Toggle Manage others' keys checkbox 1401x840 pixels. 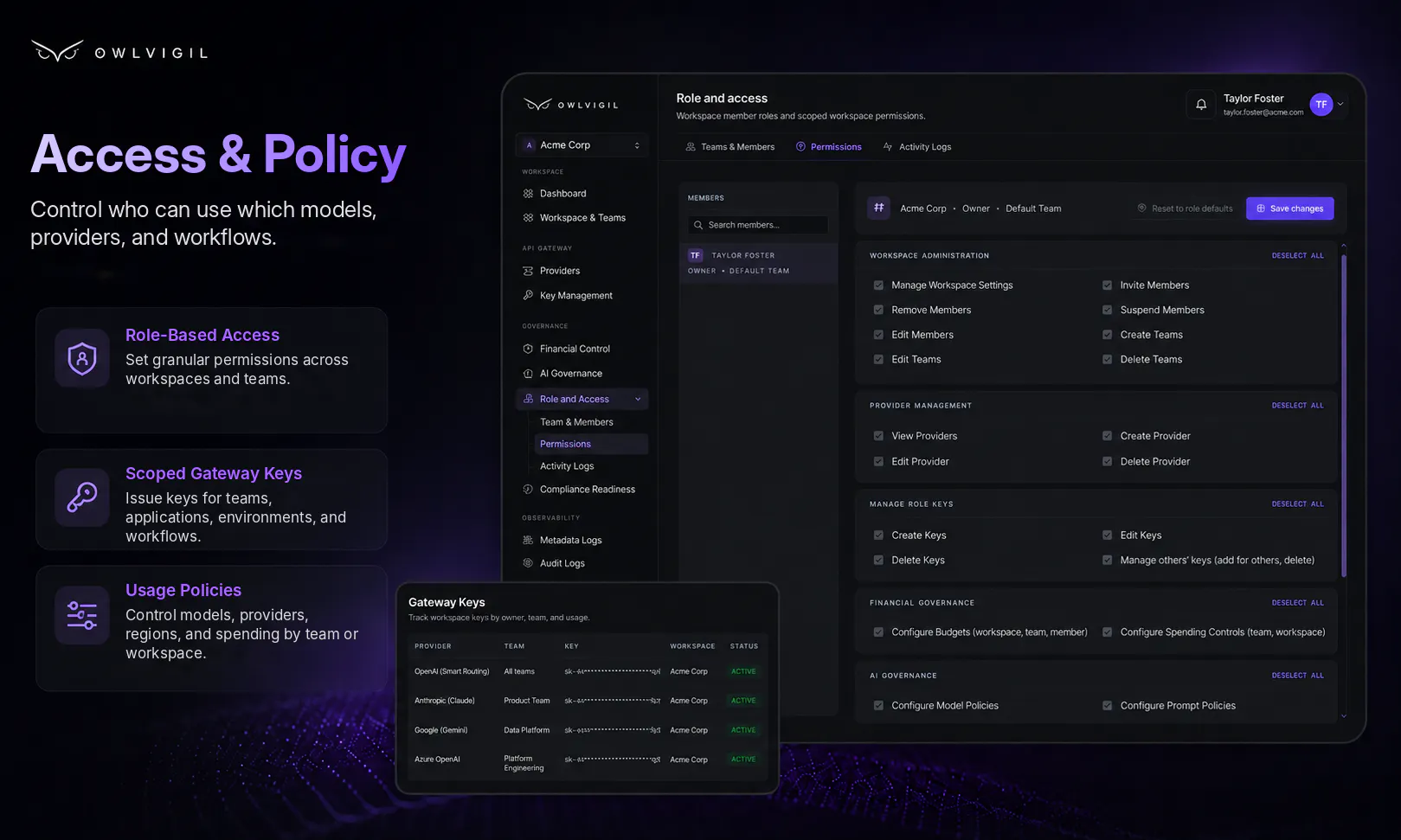(x=1107, y=561)
